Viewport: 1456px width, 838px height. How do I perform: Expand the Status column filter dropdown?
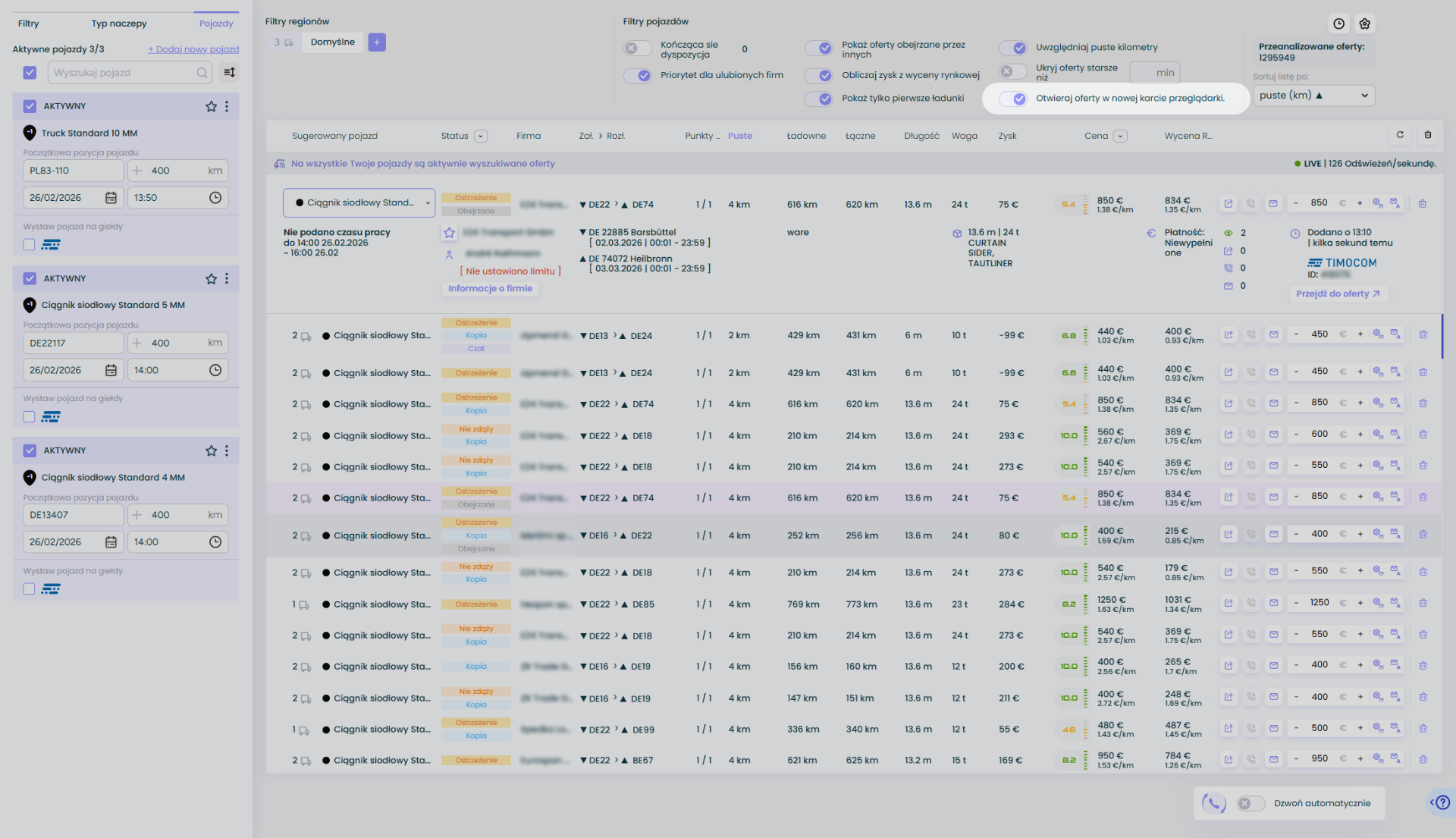(x=480, y=136)
